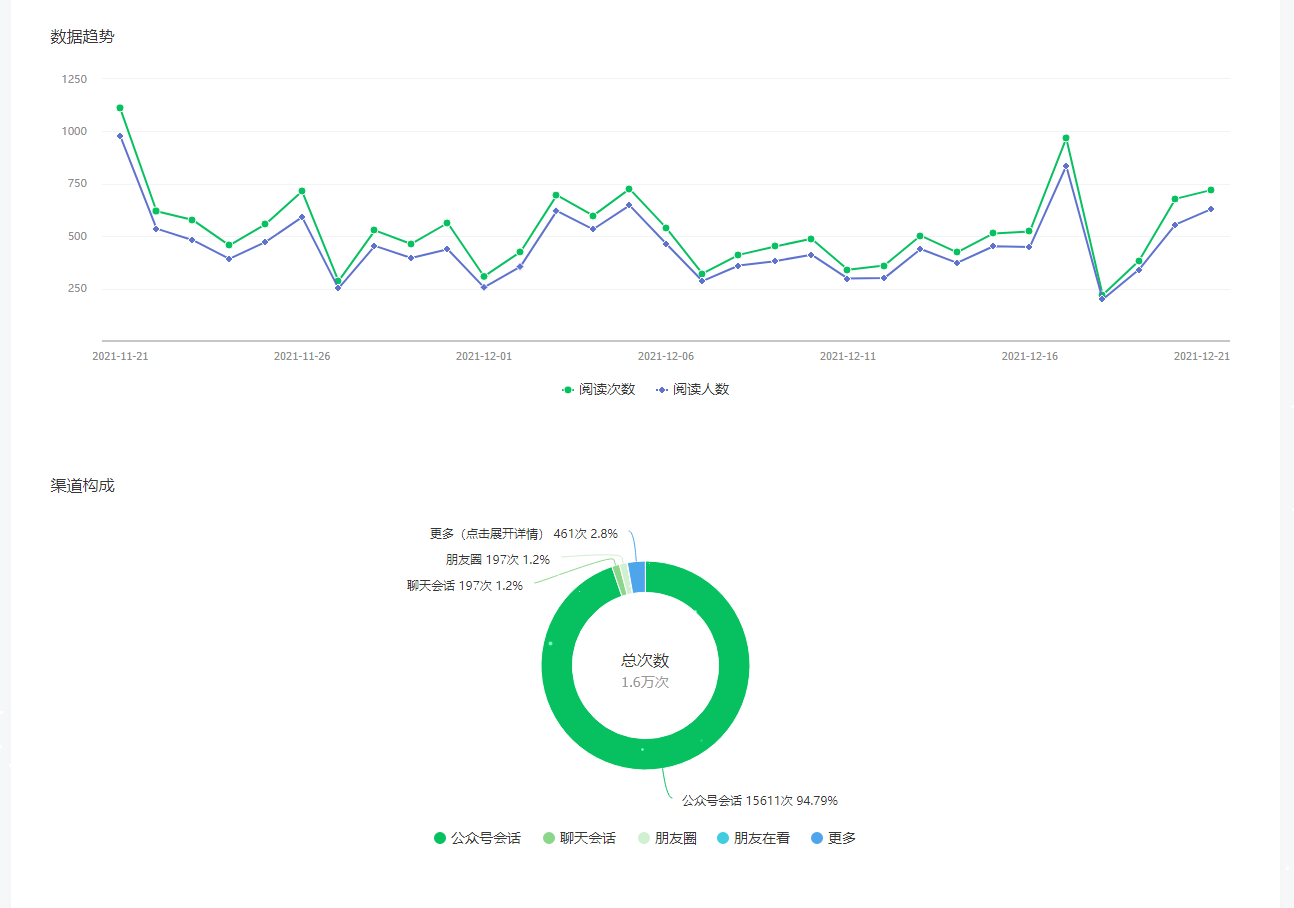The height and width of the screenshot is (908, 1294).
Task: Toggle 公众号会话 in the donut legend
Action: click(x=477, y=838)
